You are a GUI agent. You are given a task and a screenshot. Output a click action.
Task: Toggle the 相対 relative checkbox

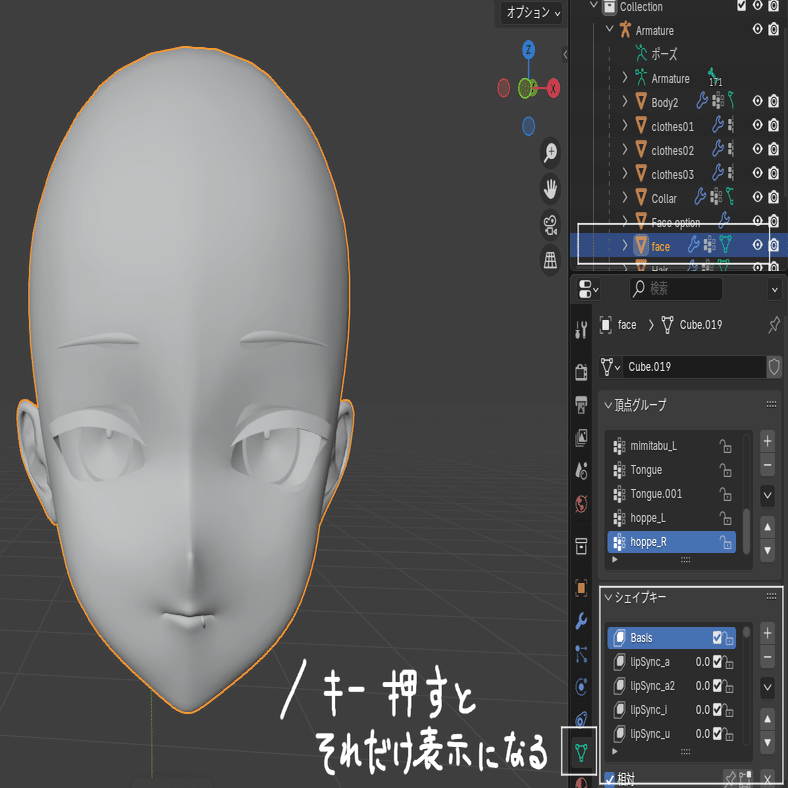coord(610,779)
